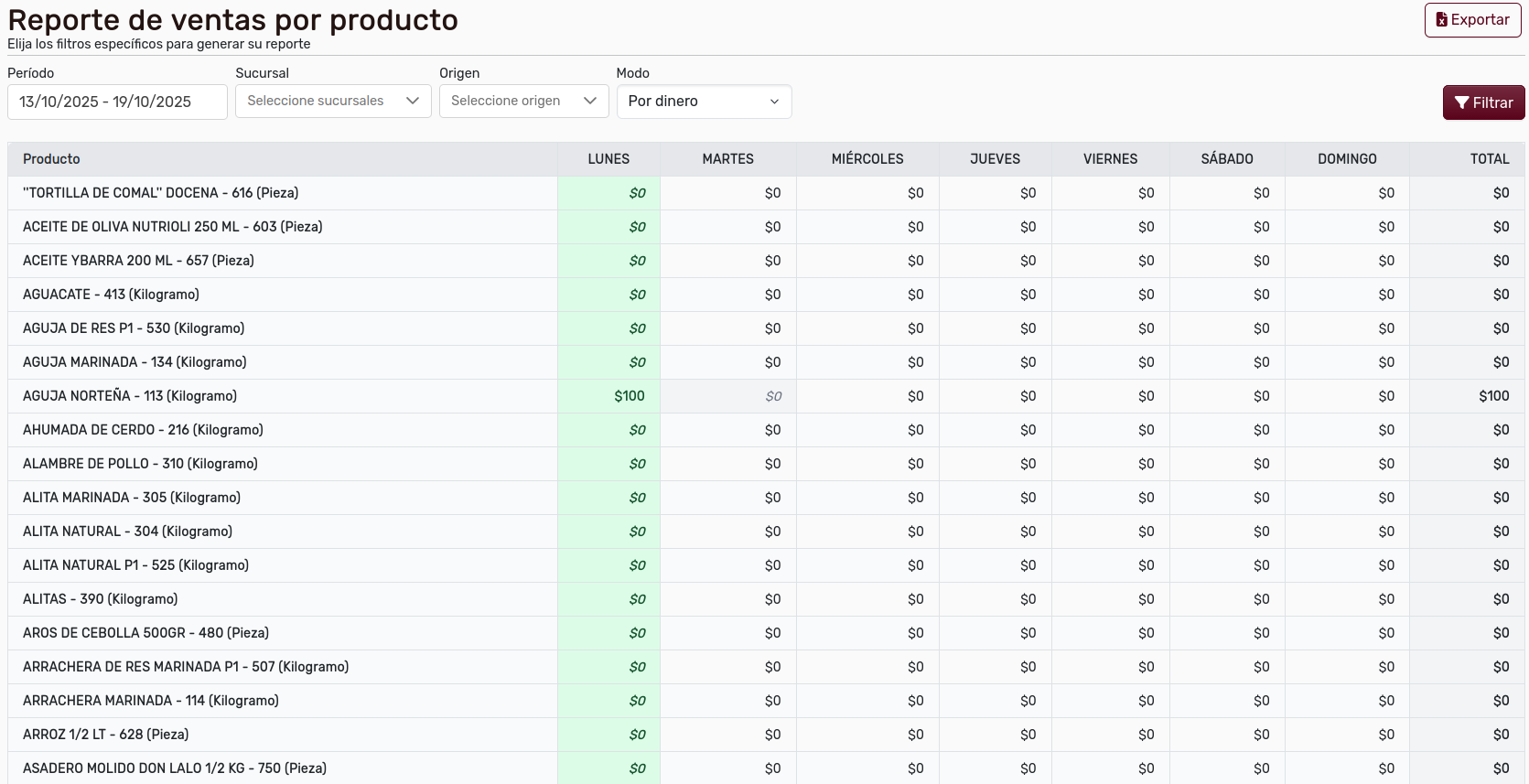Select ARRACHERA MARINADA - 114 row

pyautogui.click(x=766, y=701)
